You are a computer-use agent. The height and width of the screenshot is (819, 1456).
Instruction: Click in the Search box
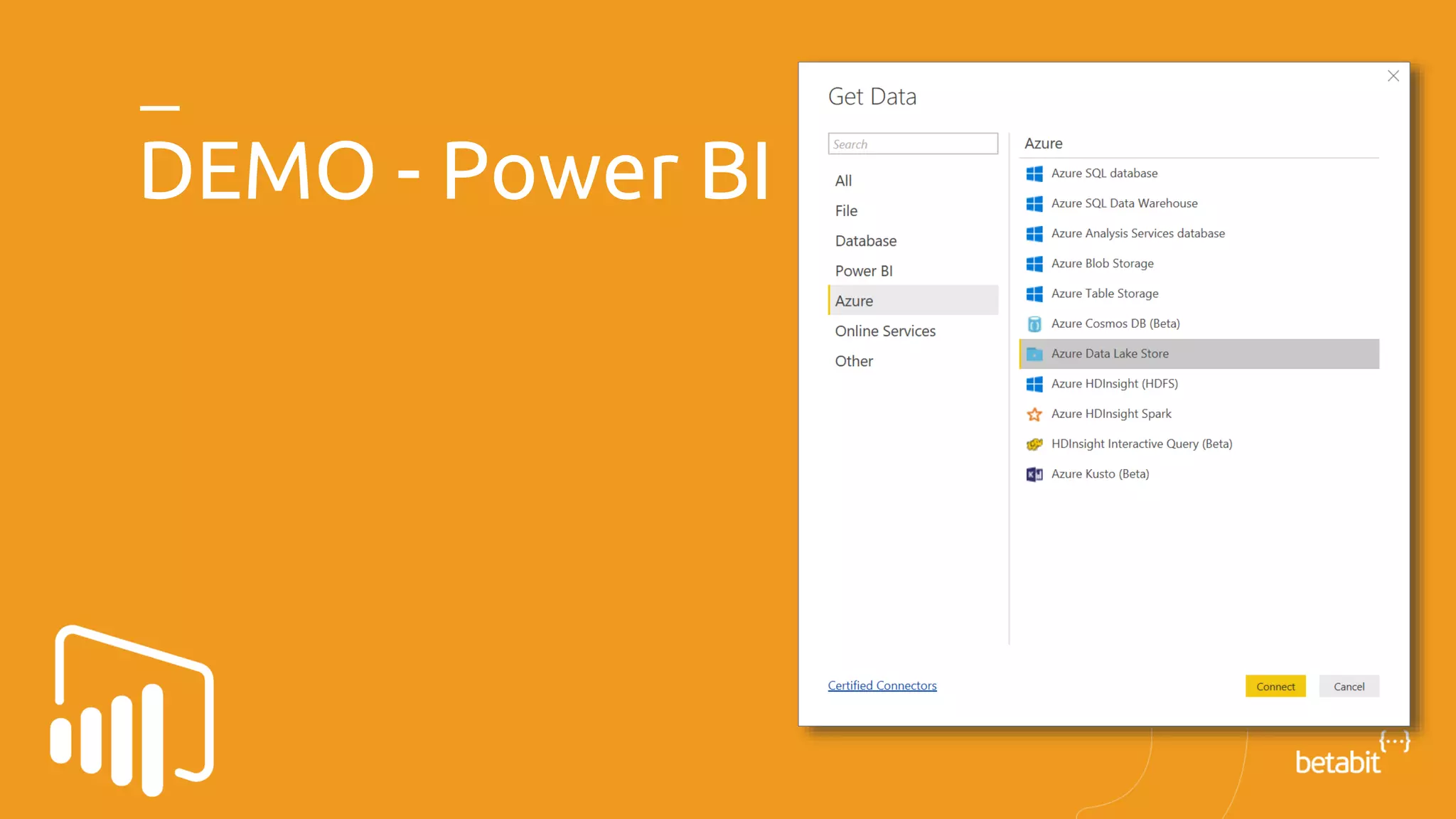coord(913,144)
